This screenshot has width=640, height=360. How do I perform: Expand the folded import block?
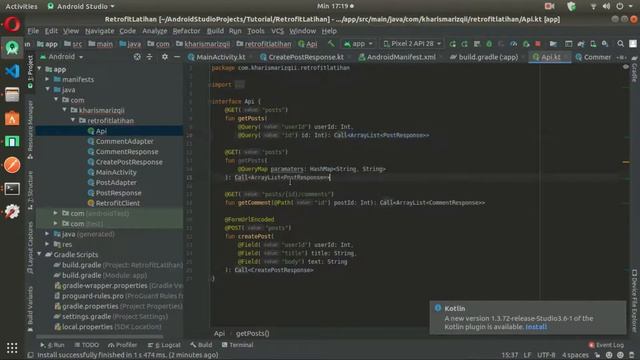tap(240, 85)
